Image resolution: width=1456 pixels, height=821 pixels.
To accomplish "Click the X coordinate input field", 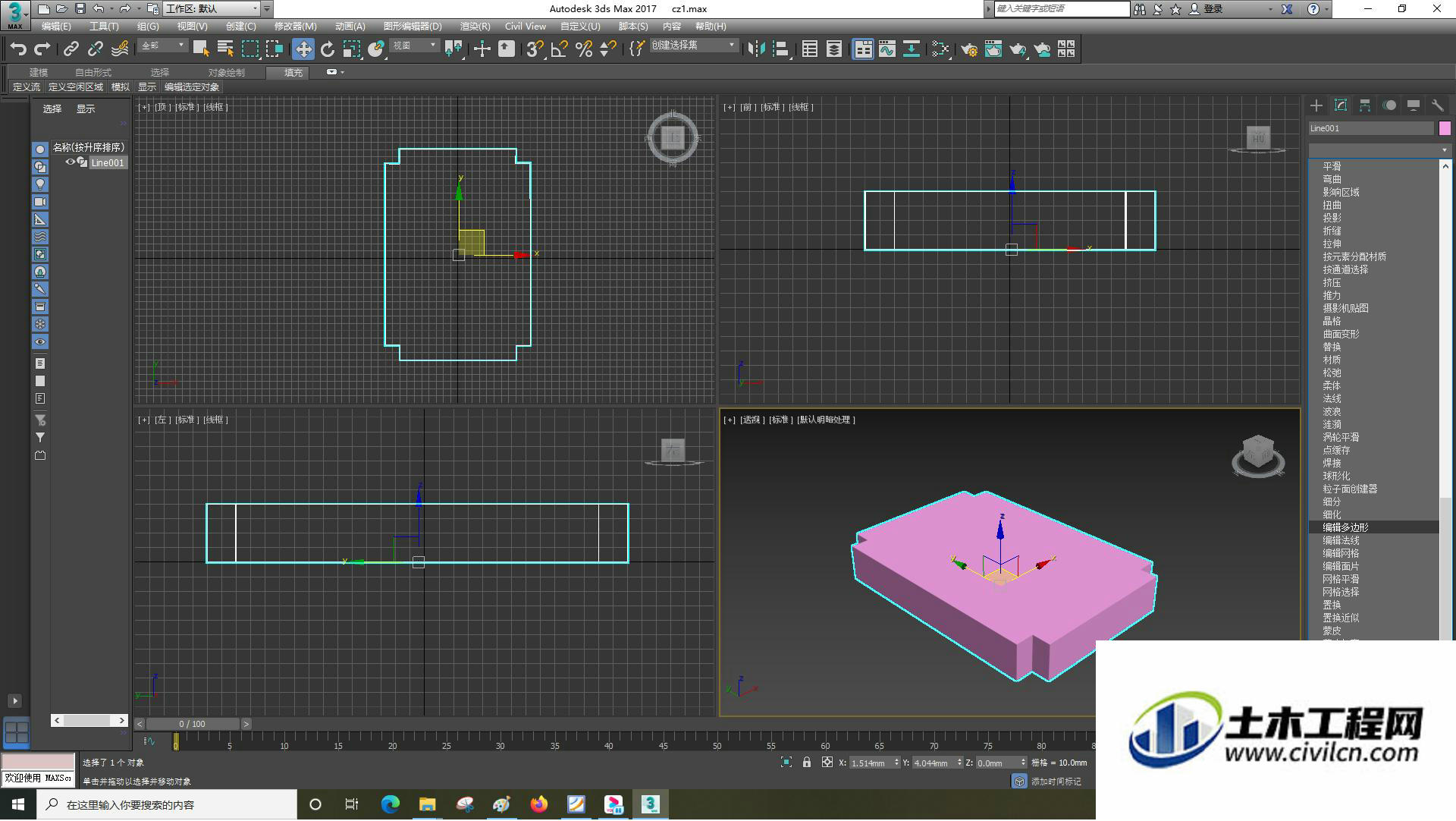I will tap(871, 763).
